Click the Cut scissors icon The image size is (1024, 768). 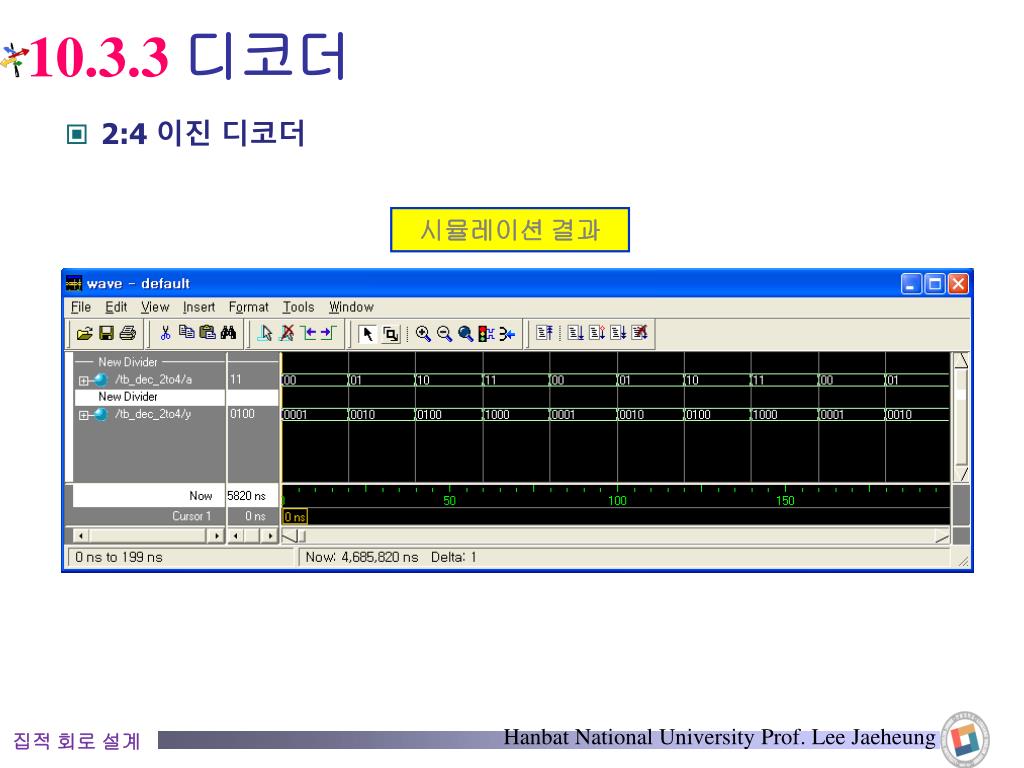click(165, 333)
